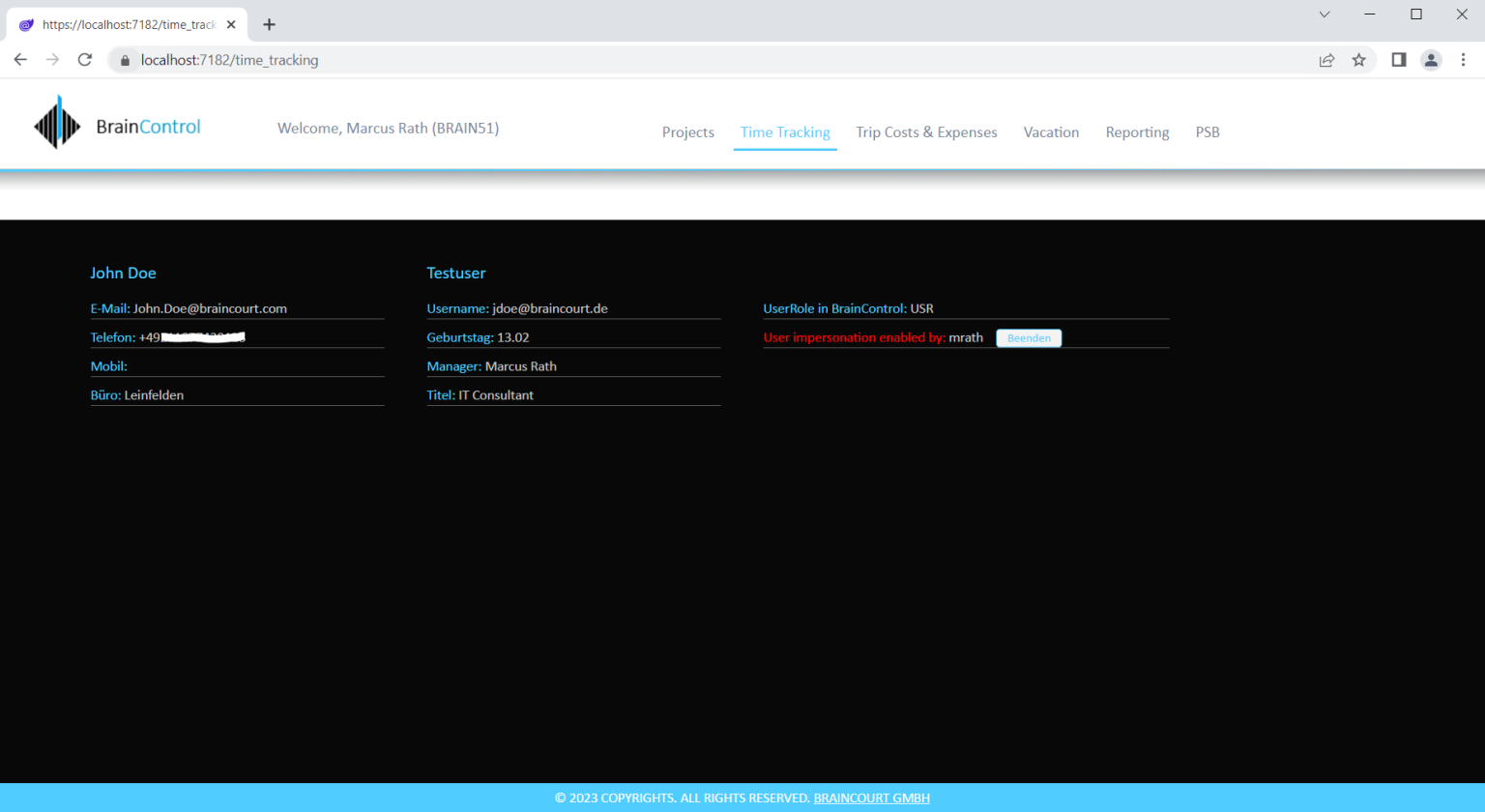
Task: View site info lock icon
Action: pyautogui.click(x=125, y=60)
